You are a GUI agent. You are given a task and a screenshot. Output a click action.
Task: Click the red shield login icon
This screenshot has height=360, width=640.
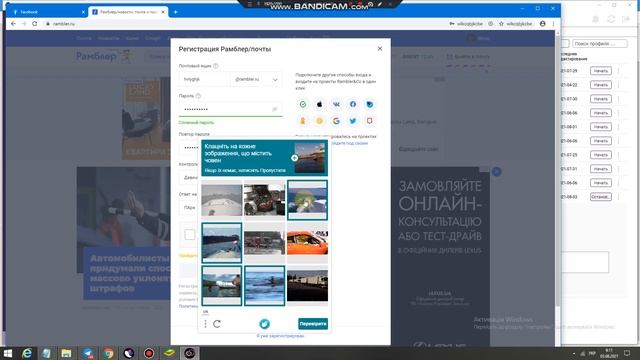pos(369,121)
